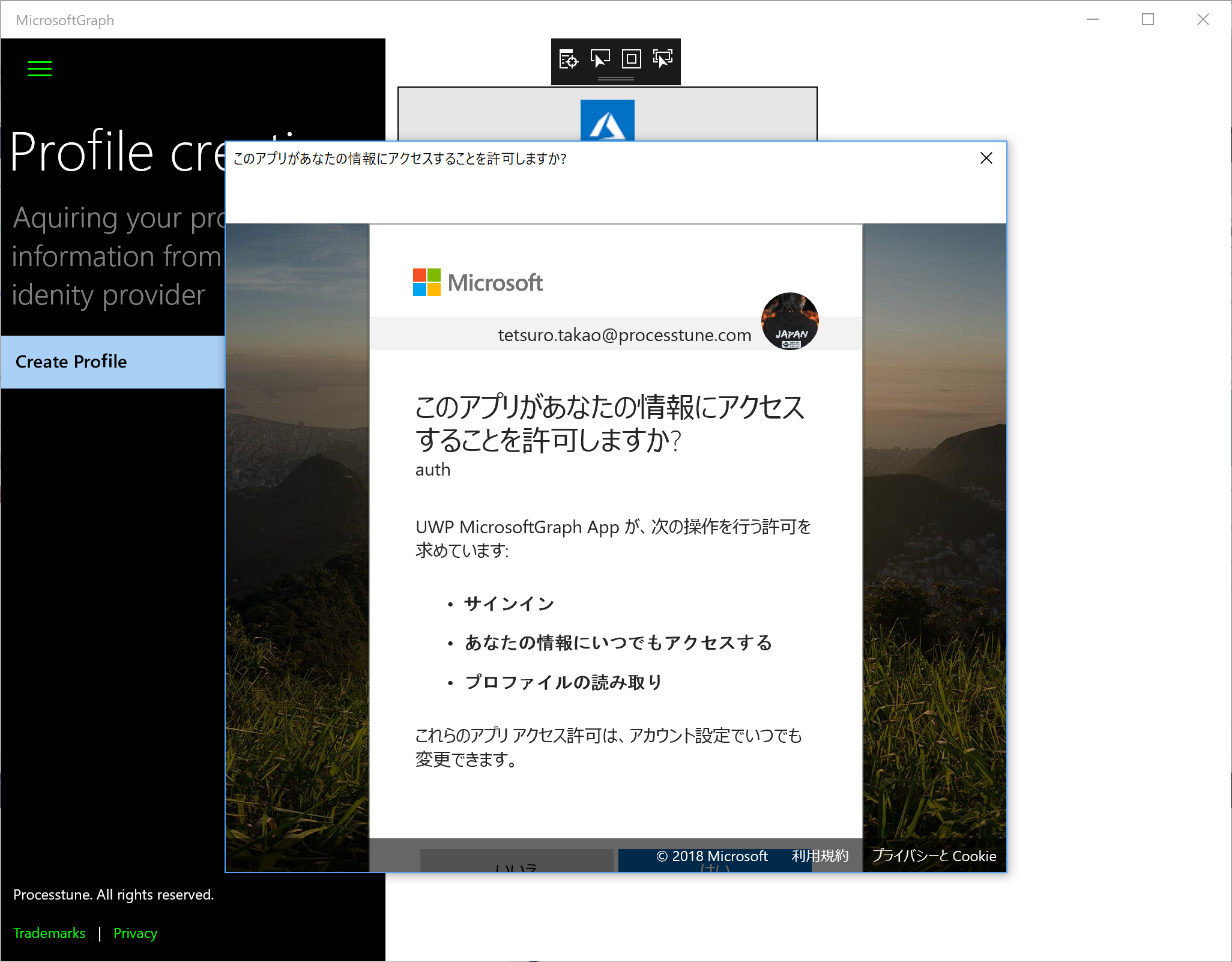Image resolution: width=1232 pixels, height=962 pixels.
Task: Open 利用規約 terms of use link
Action: point(820,856)
